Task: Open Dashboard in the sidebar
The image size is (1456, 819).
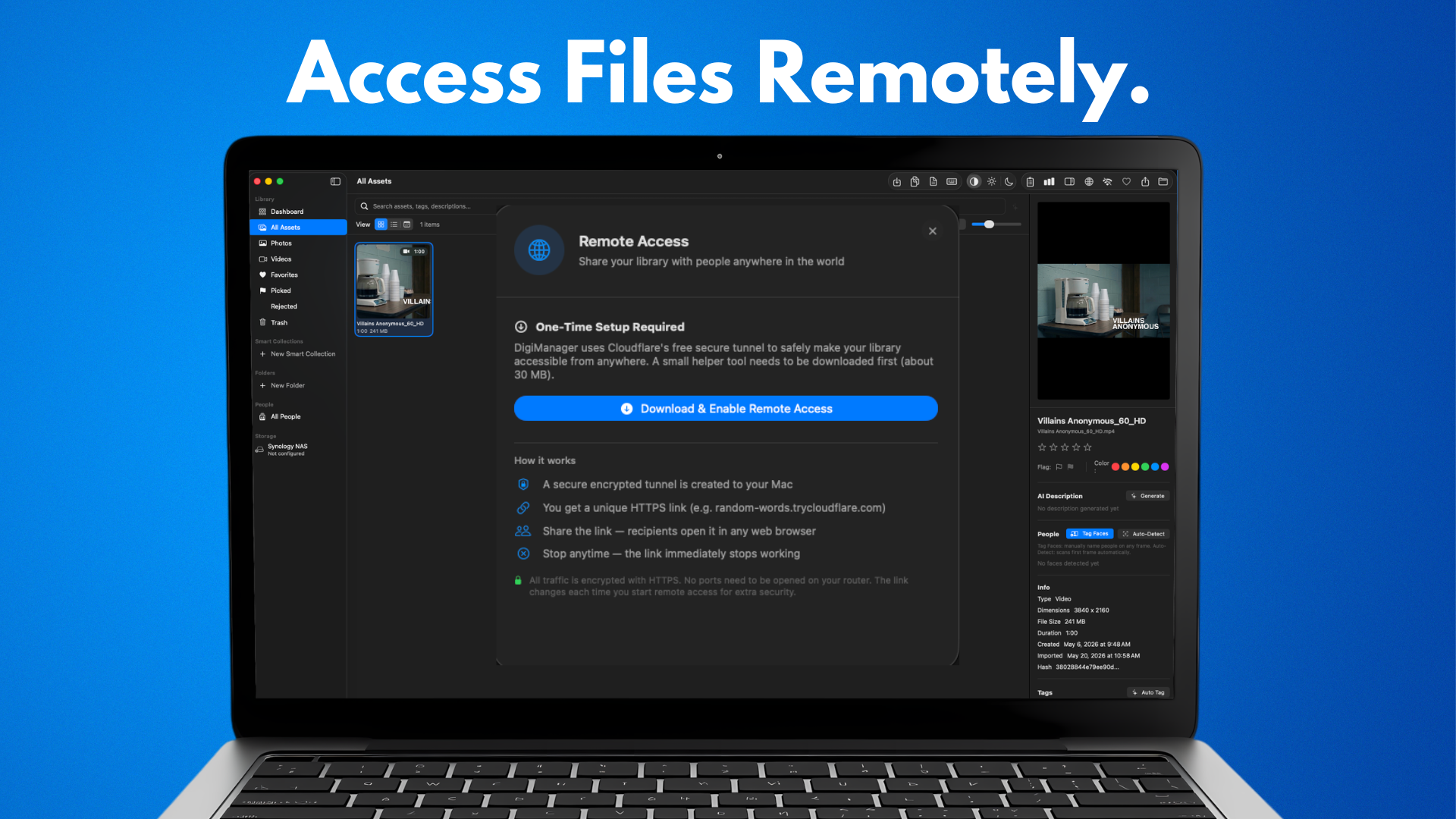Action: [298, 212]
